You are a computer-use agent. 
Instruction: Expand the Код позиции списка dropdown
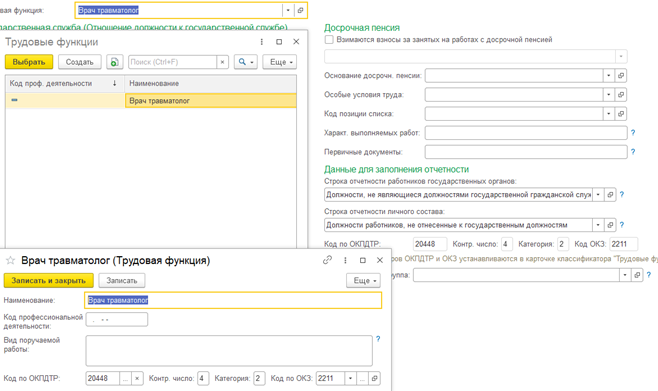(608, 114)
